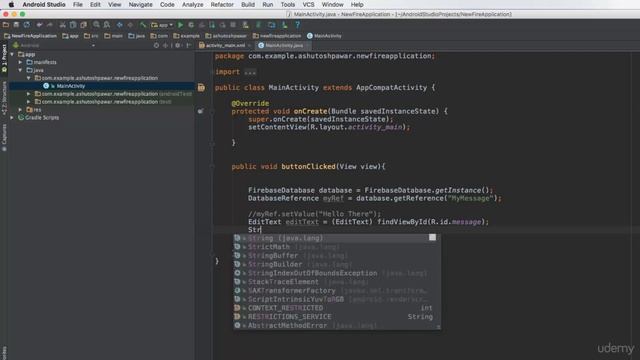
Task: Open the Android Studio app menu
Action: tap(44, 4)
